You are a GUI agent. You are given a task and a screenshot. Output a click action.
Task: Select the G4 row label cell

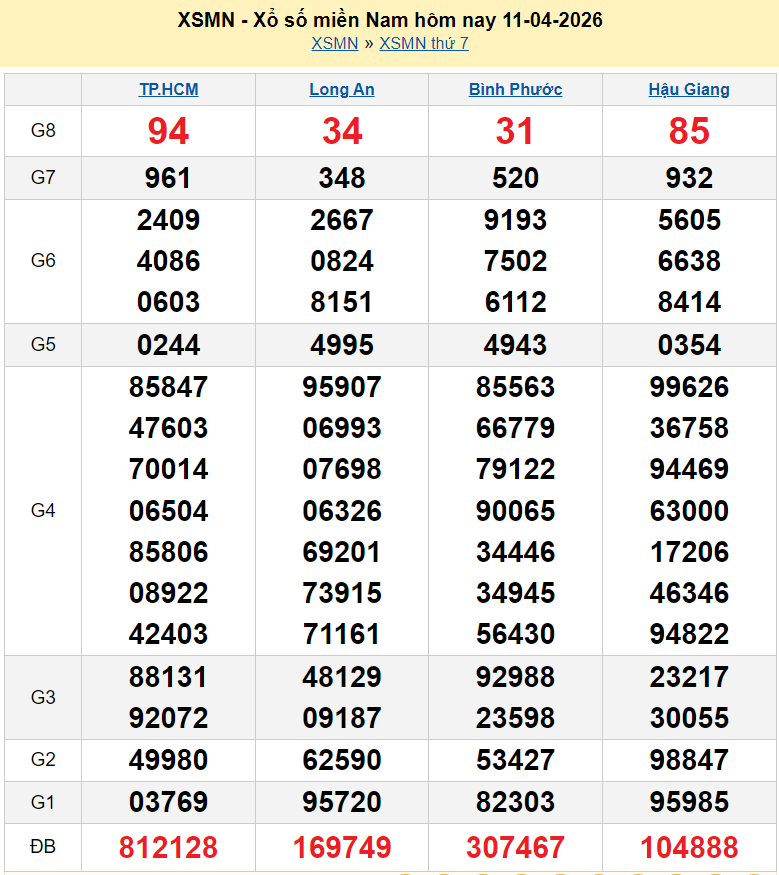[43, 511]
